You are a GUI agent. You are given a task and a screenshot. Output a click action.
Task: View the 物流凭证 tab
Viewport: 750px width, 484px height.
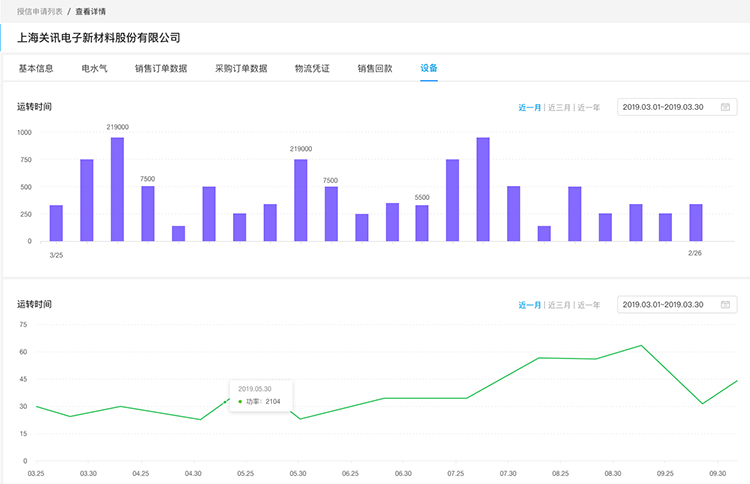coord(312,69)
